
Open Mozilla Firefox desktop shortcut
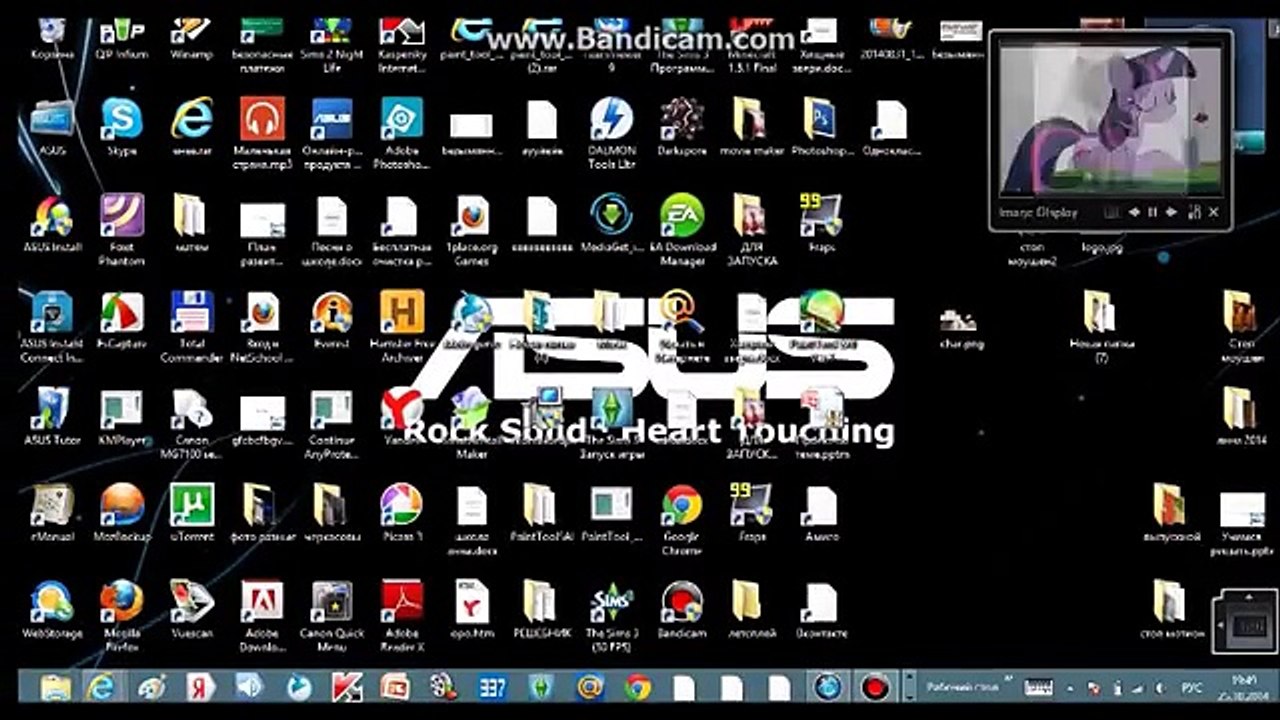[x=122, y=614]
